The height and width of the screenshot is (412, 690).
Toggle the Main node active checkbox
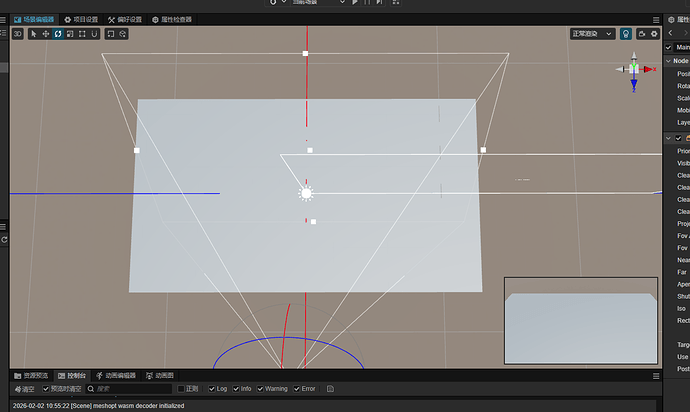click(668, 47)
